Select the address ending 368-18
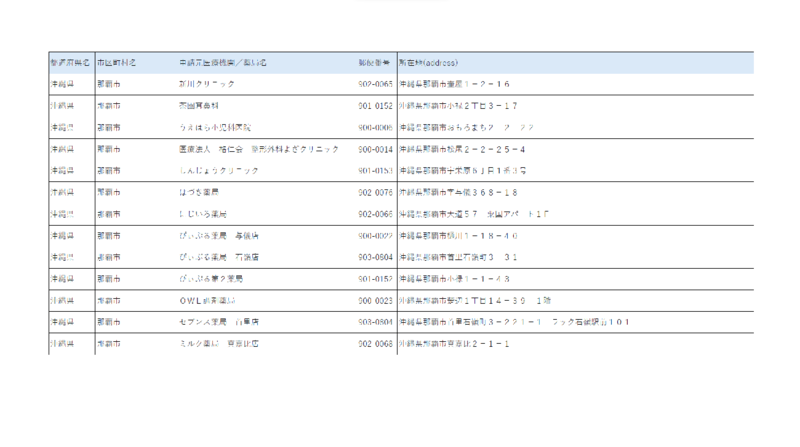 pyautogui.click(x=457, y=191)
